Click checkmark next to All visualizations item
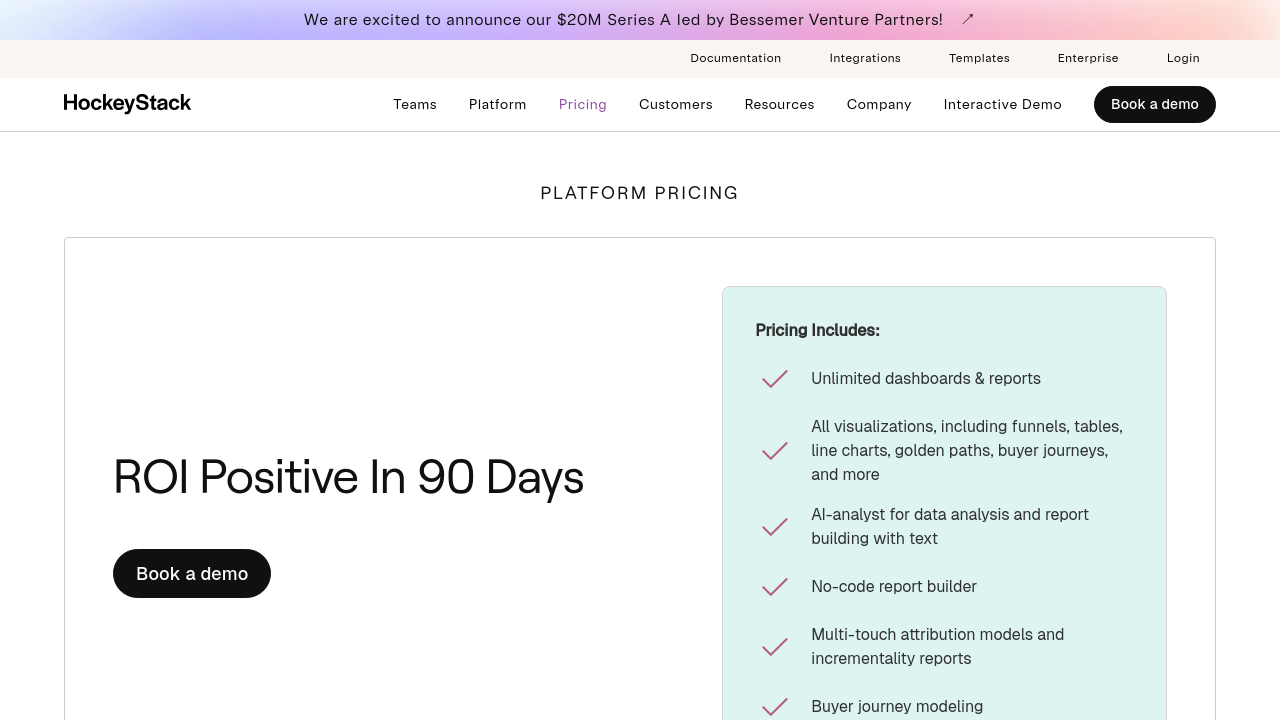The image size is (1280, 720). click(x=775, y=451)
